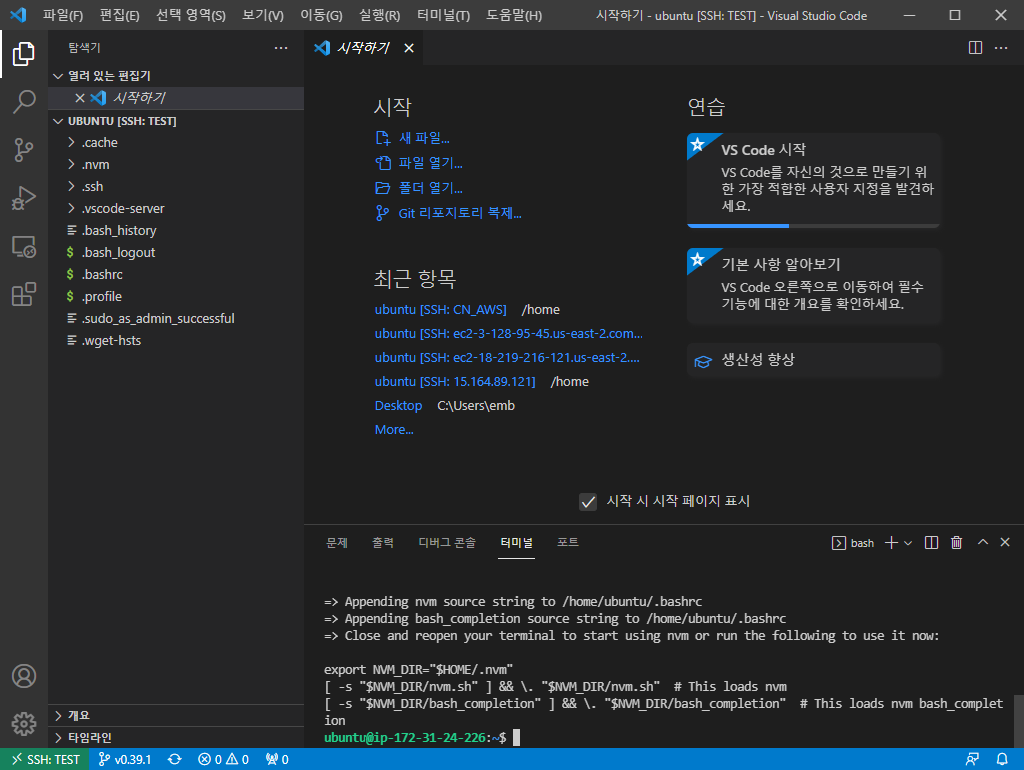Image resolution: width=1024 pixels, height=770 pixels.
Task: Open the Explorer view in activity bar
Action: pyautogui.click(x=24, y=54)
